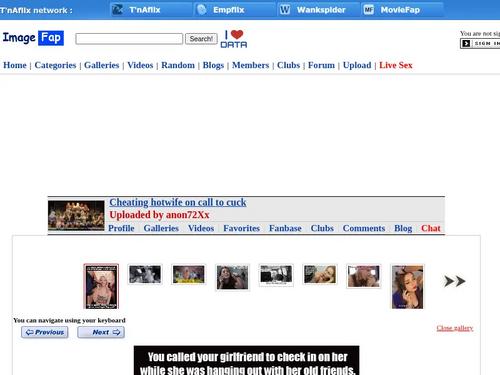The width and height of the screenshot is (500, 375).
Task: Go to the Previous image
Action: [x=45, y=332]
